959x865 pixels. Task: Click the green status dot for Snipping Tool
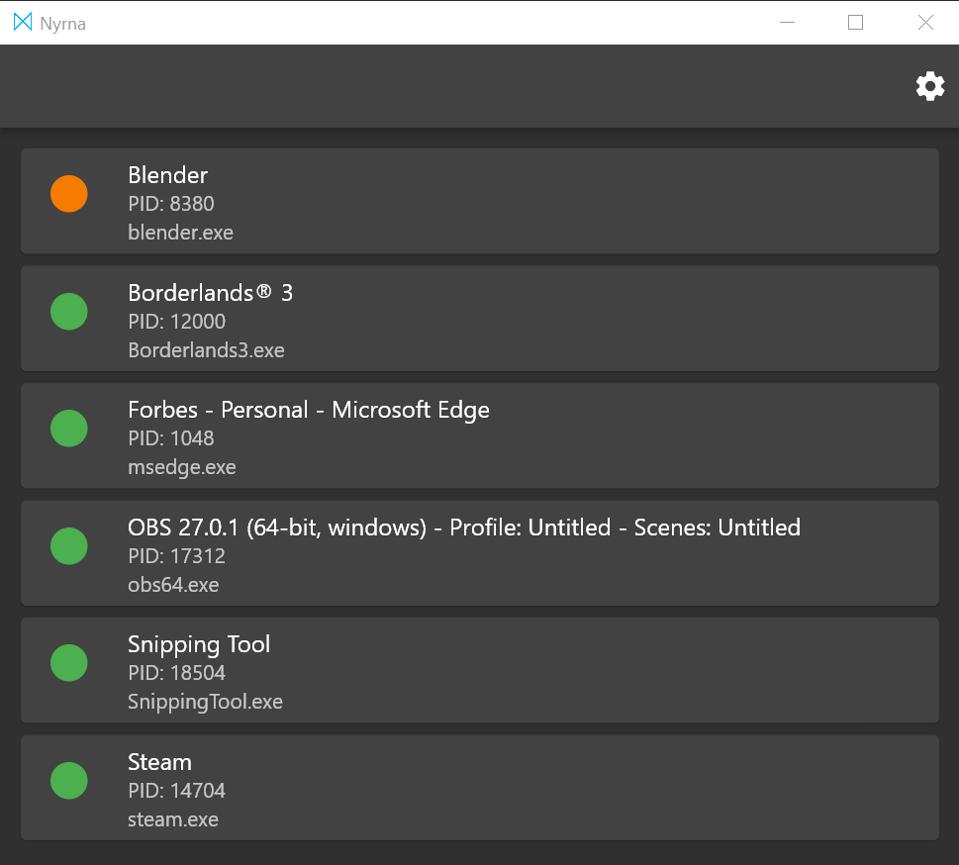[69, 663]
